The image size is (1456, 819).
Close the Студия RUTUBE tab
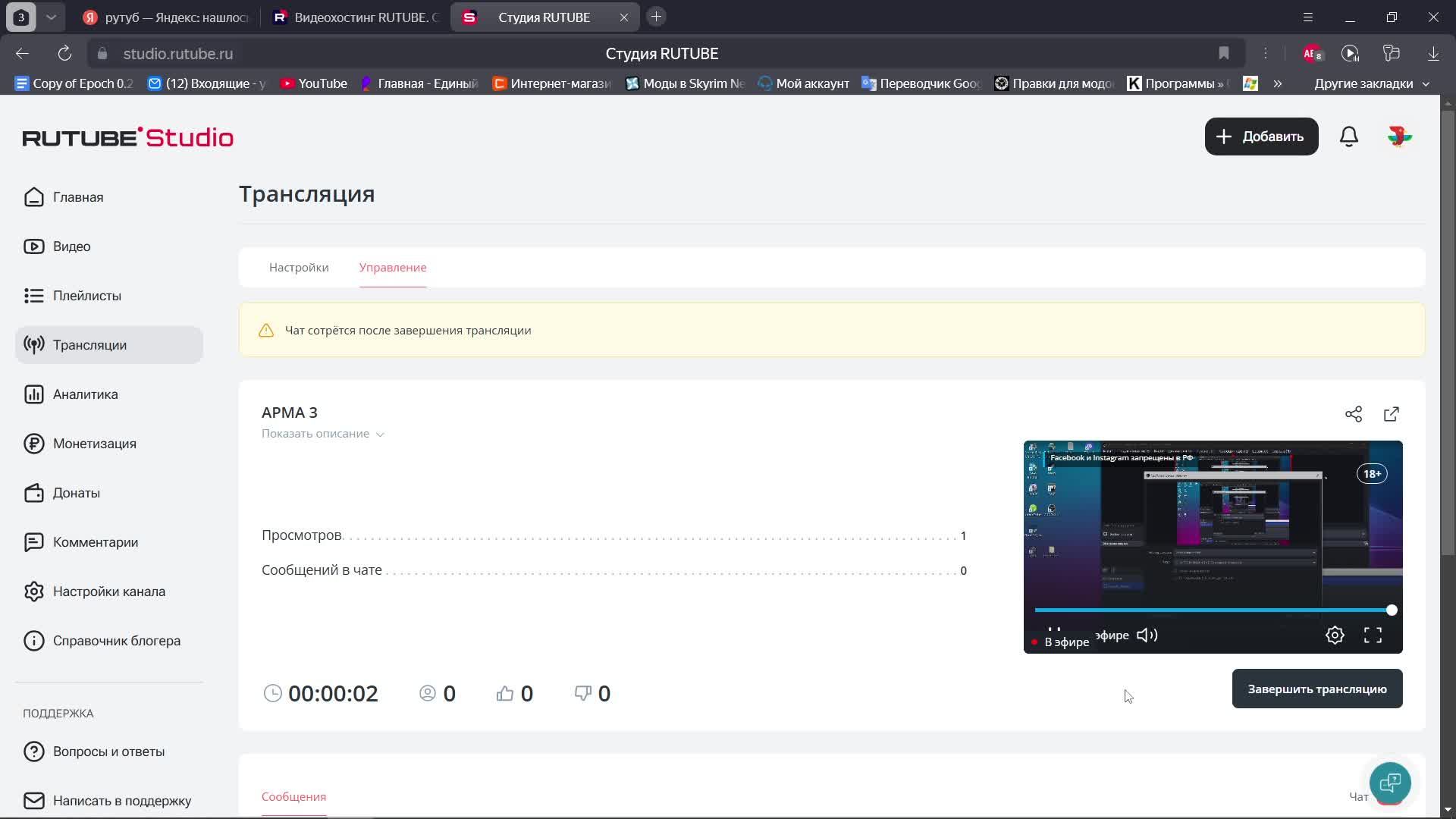coord(624,17)
